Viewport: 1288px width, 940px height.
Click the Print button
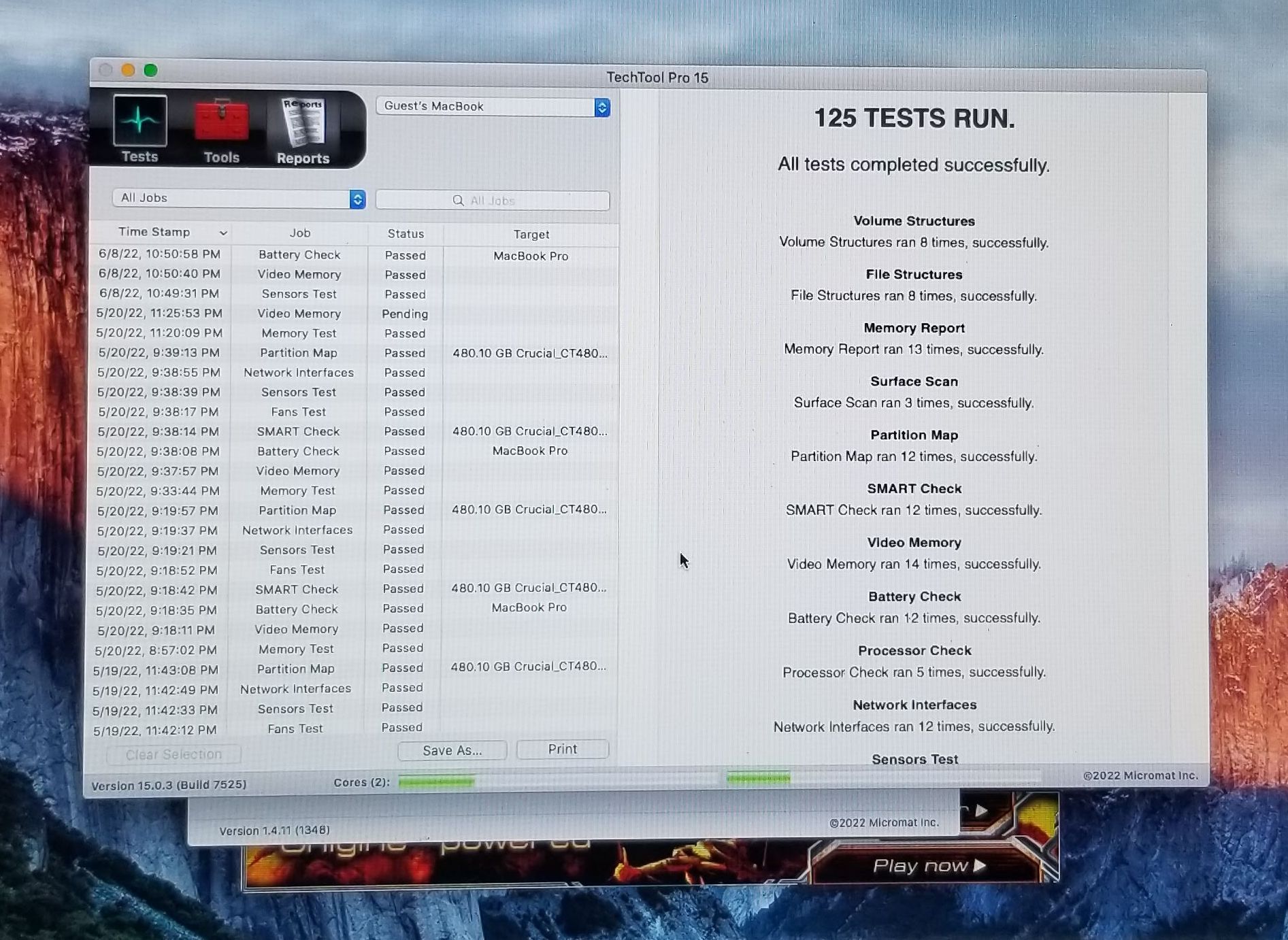[562, 749]
